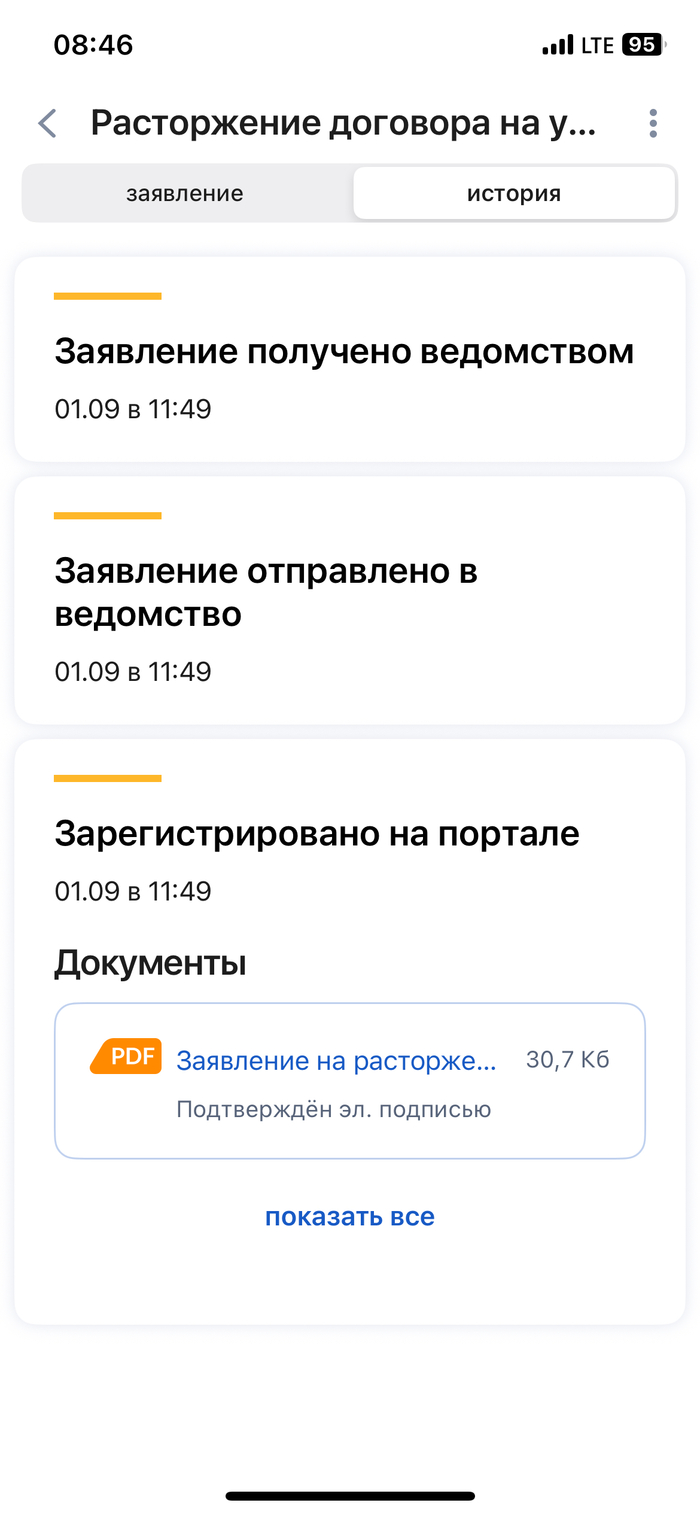Tap the home indicator bar
This screenshot has width=700, height=1515.
coord(350,1496)
